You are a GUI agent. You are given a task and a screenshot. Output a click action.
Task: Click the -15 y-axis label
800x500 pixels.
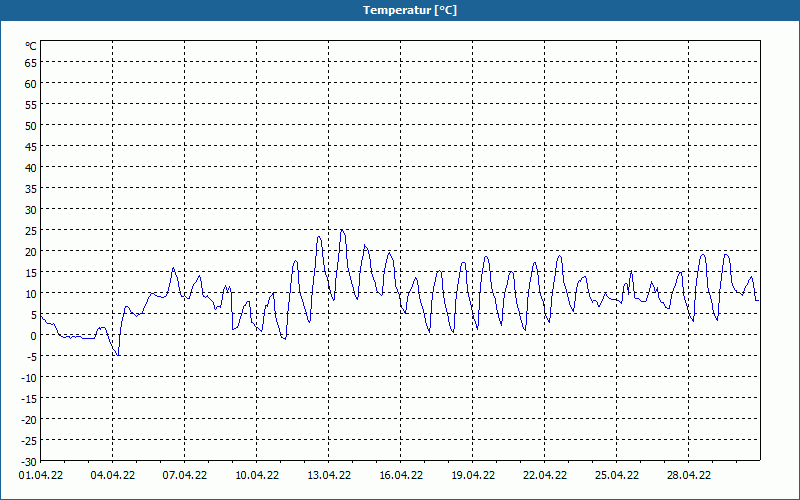pyautogui.click(x=29, y=399)
